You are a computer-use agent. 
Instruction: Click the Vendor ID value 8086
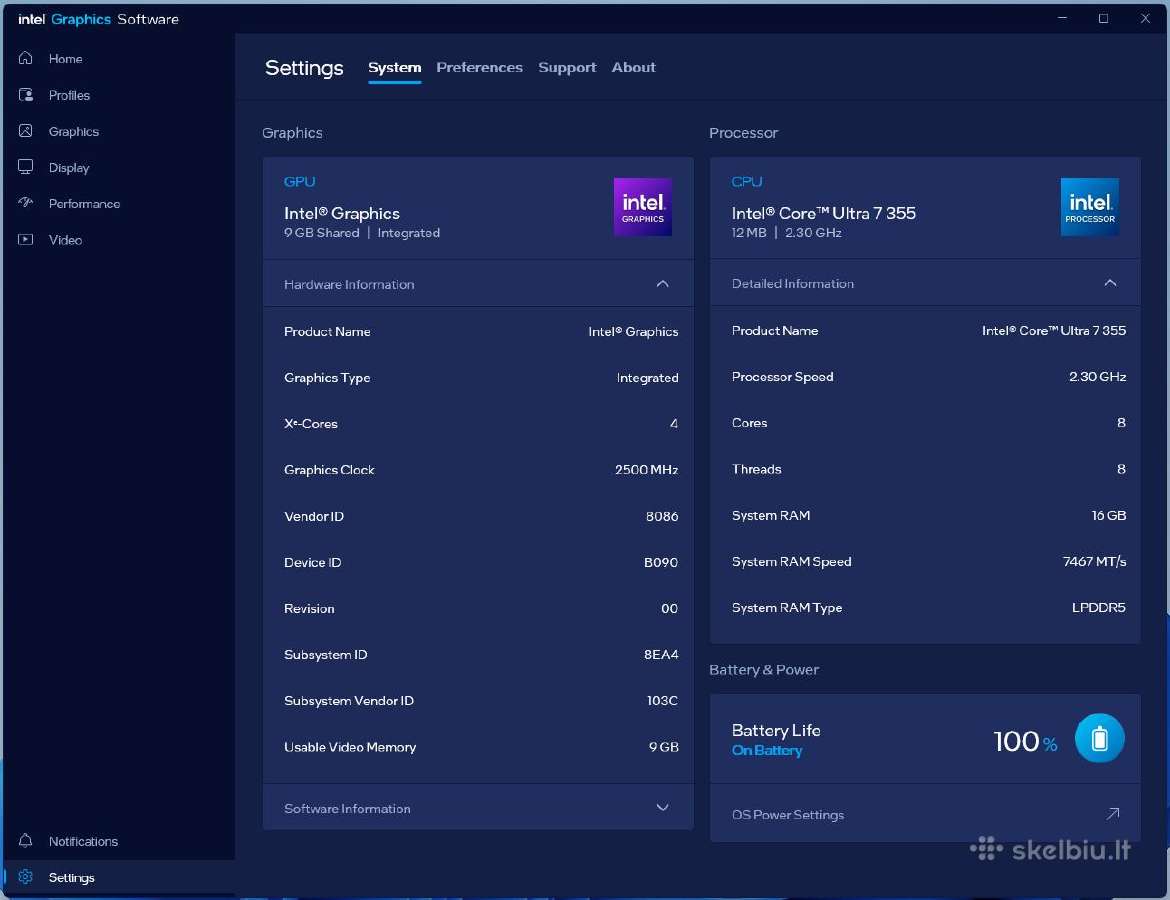coord(662,516)
